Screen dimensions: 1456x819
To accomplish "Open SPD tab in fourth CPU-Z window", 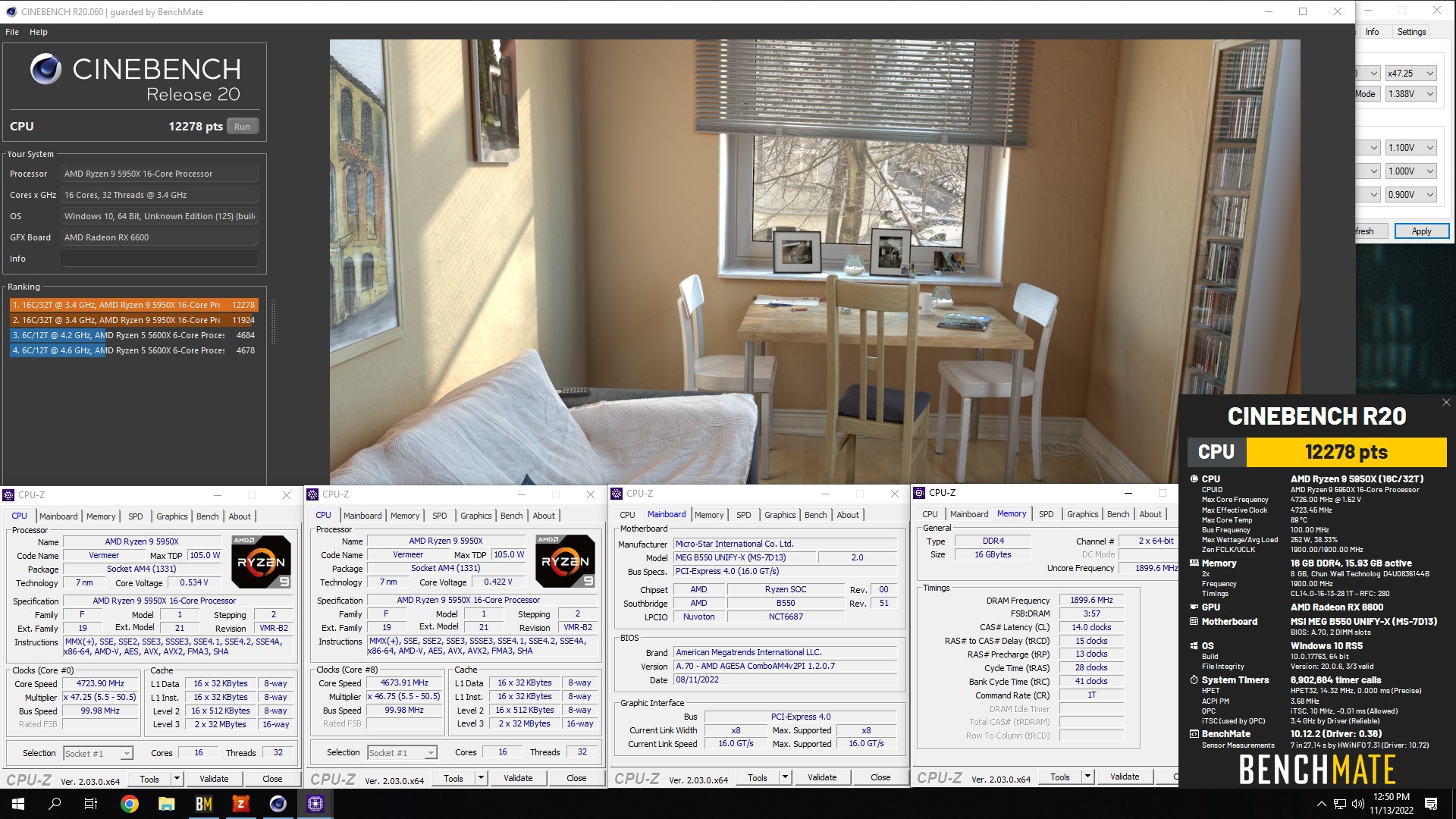I will coord(1046,514).
